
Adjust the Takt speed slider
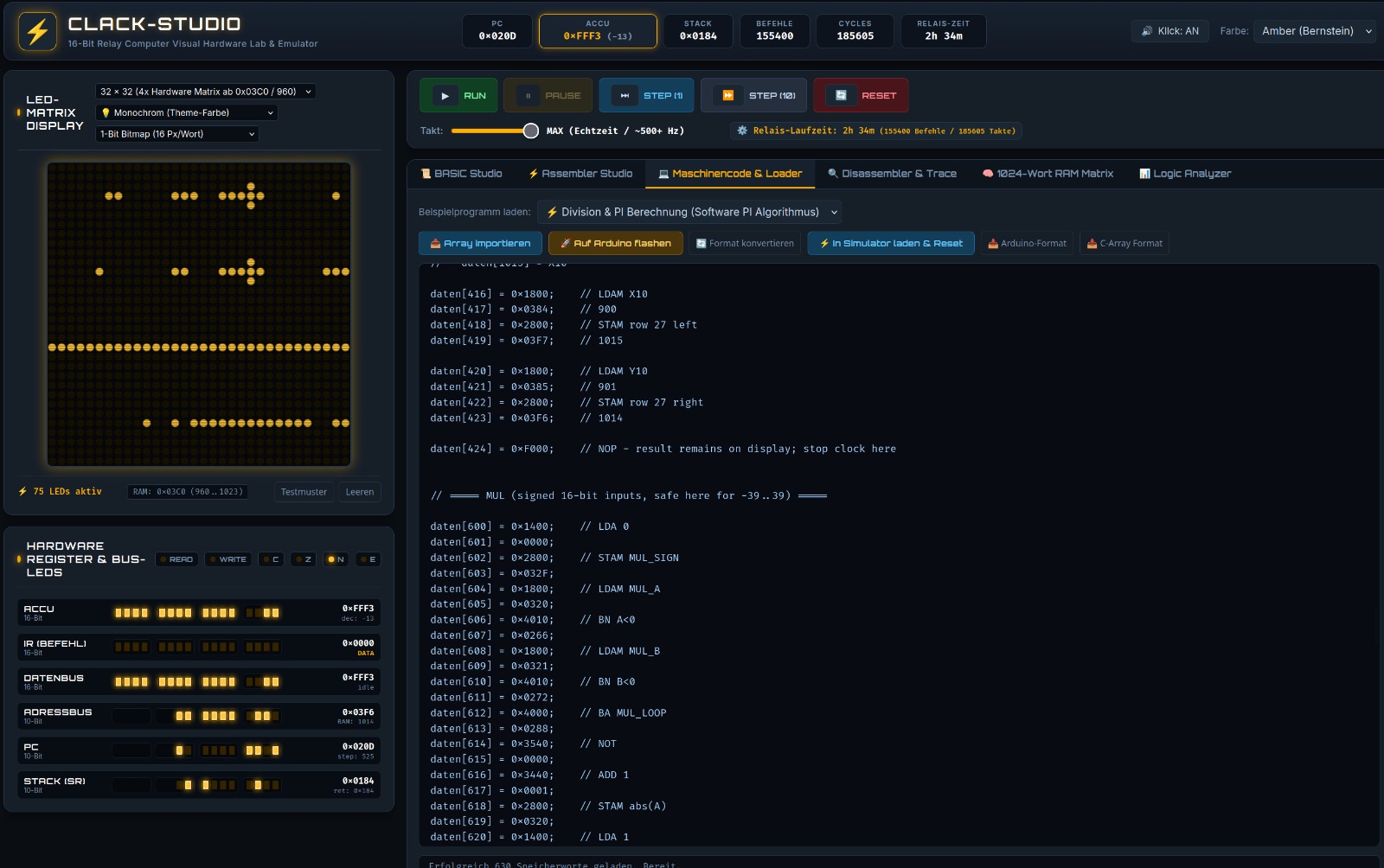[495, 131]
